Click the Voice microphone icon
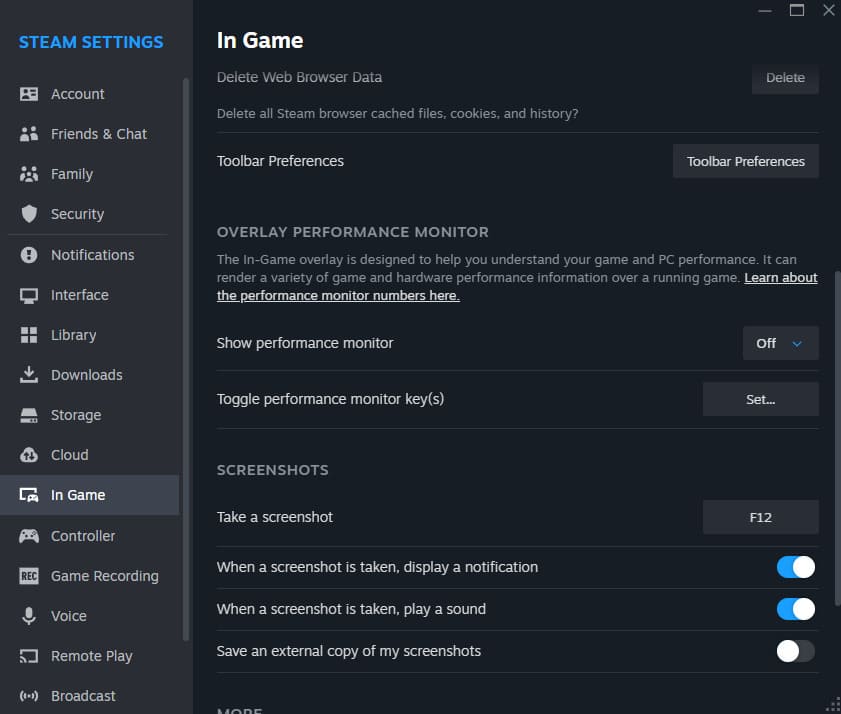841x714 pixels. (x=29, y=616)
